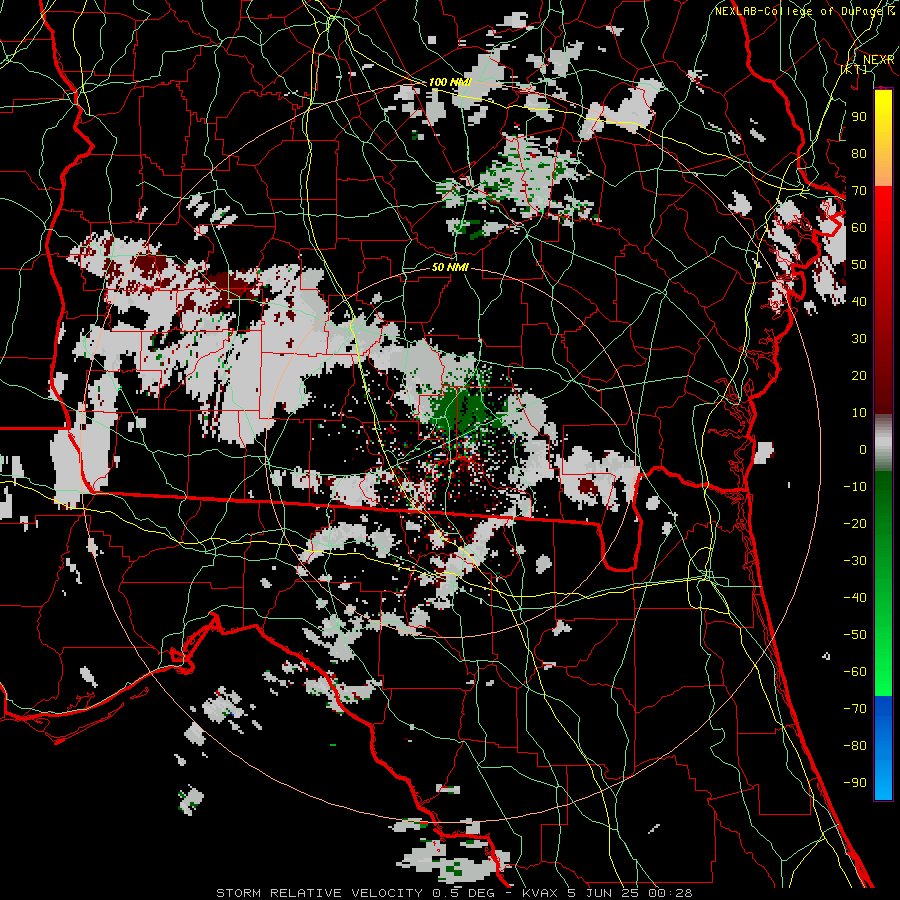This screenshot has height=900, width=900.
Task: Click the positive 70 value on the velocity scale
Action: click(859, 191)
